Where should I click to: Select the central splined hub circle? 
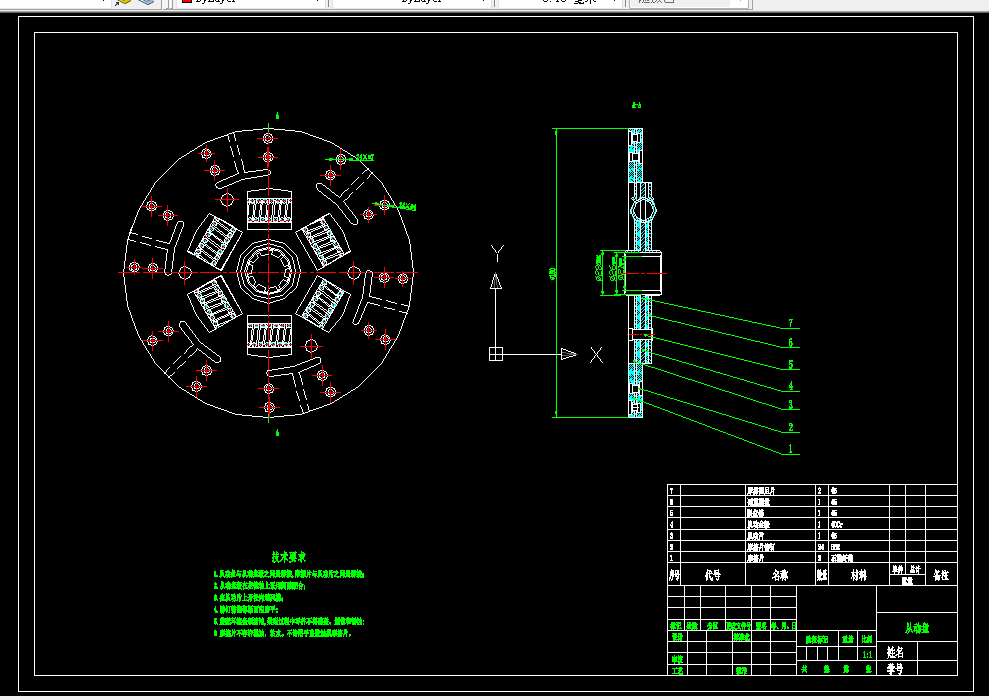pos(269,272)
